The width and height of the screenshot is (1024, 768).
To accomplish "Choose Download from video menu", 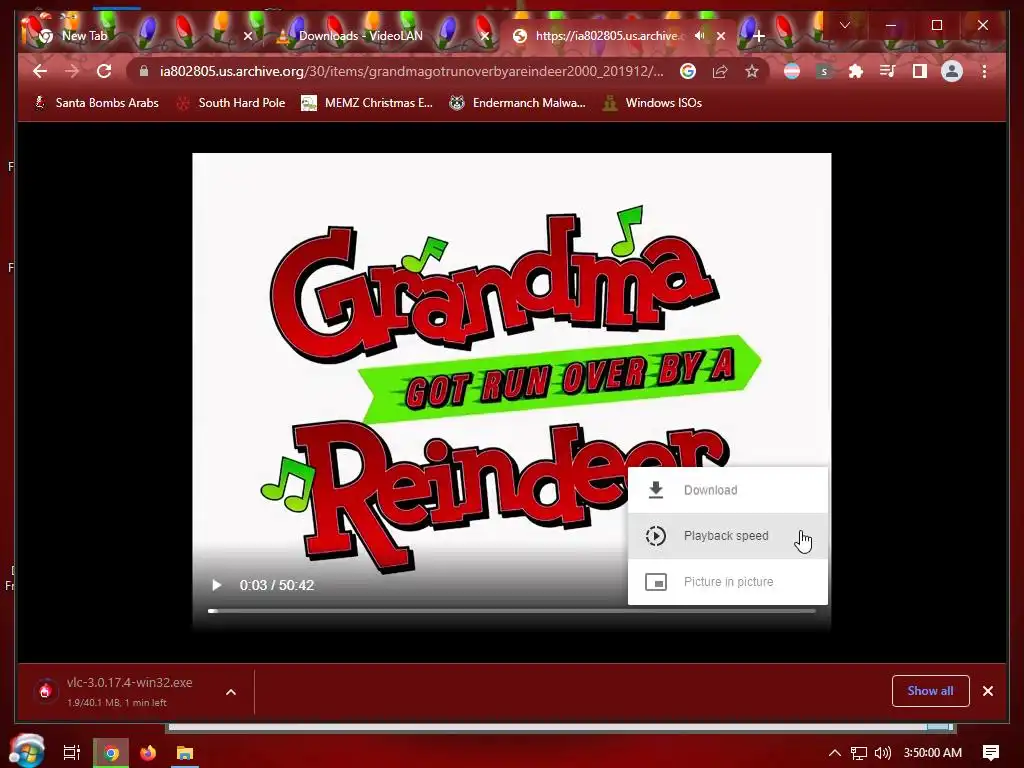I will (728, 490).
